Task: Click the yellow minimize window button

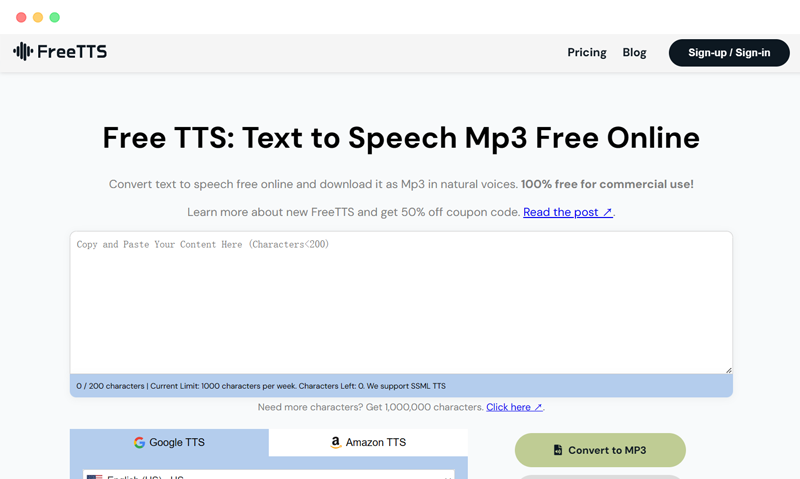Action: pos(38,17)
